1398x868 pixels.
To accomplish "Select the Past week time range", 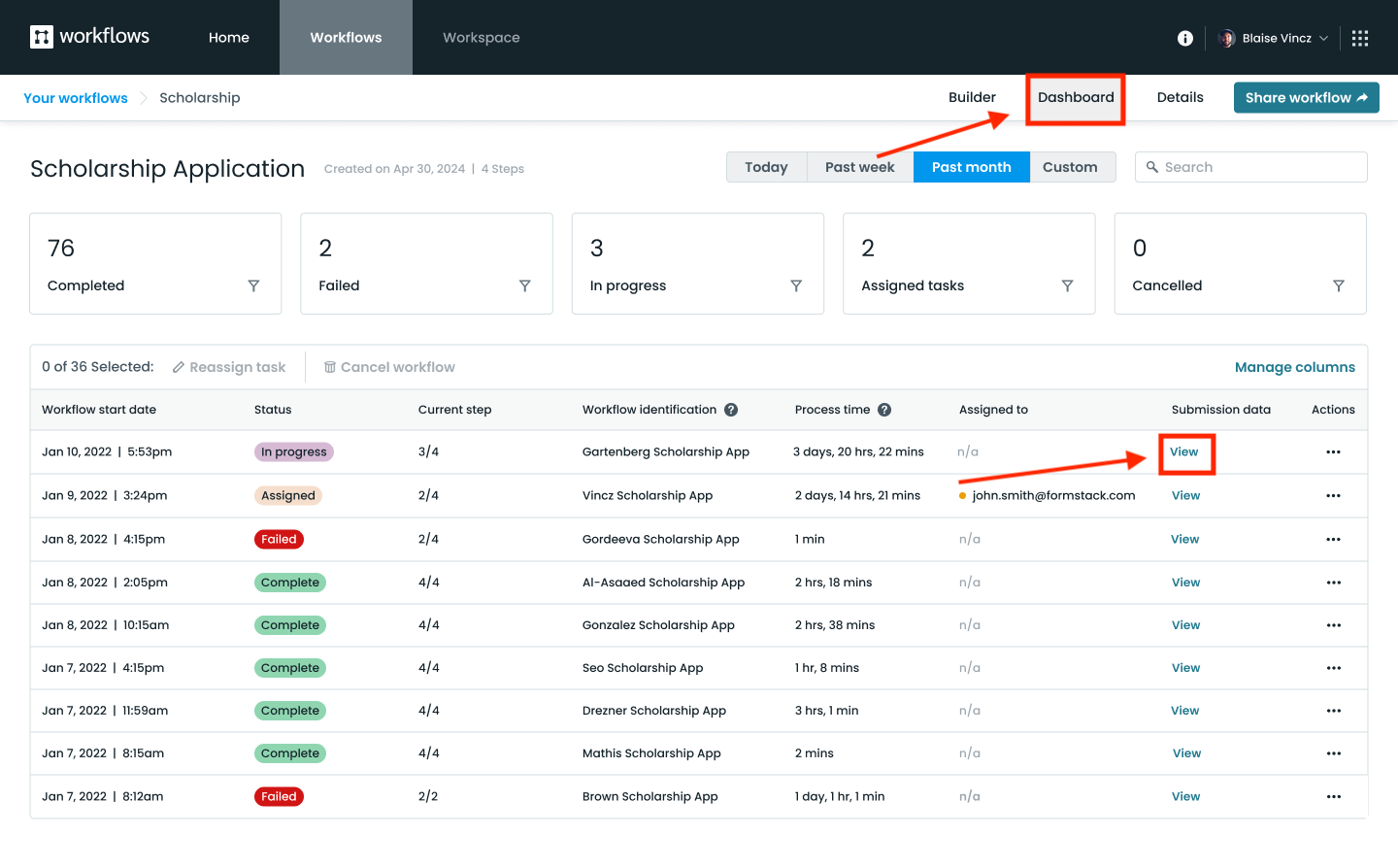I will tap(859, 167).
